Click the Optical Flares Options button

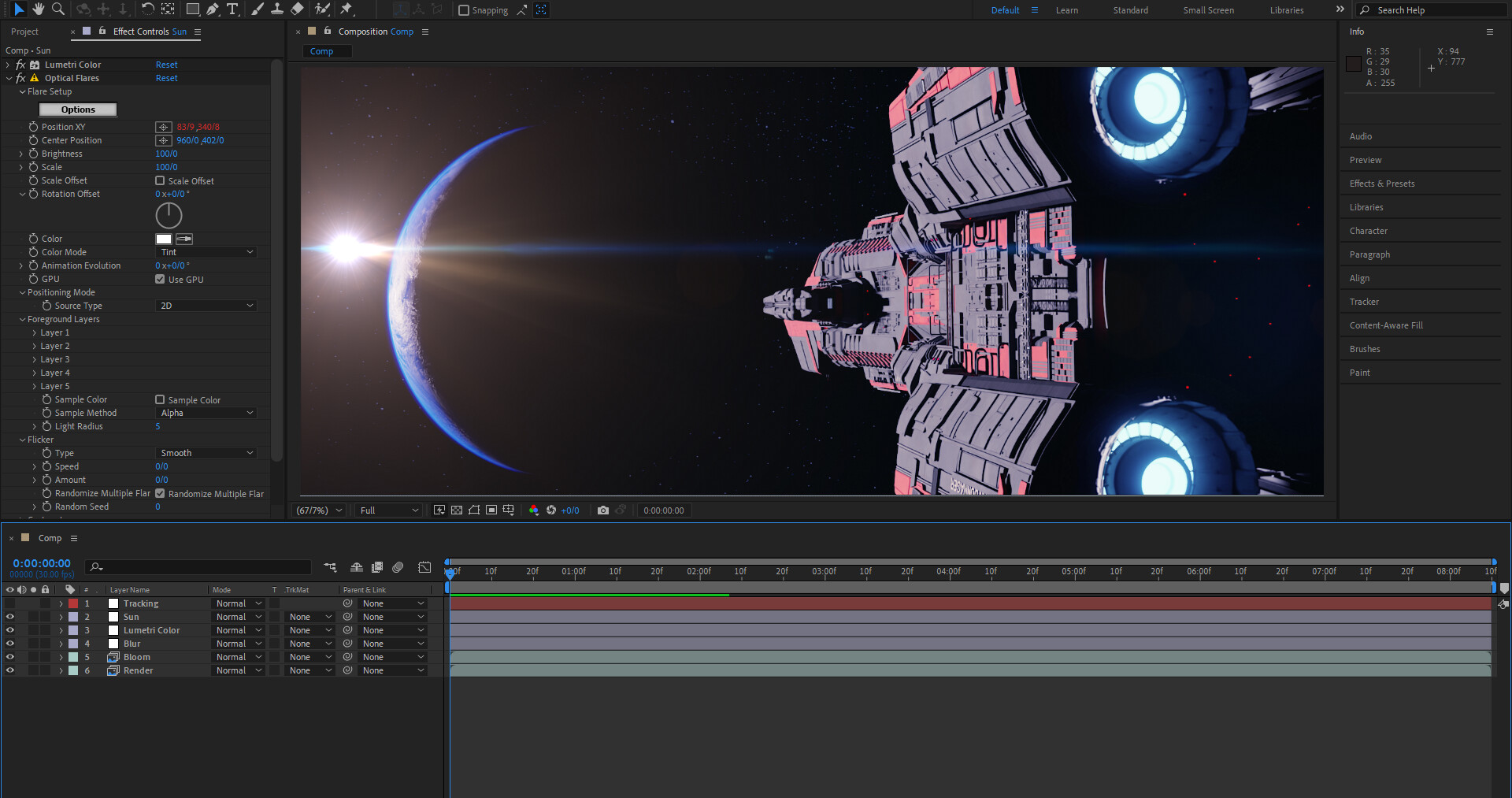(78, 109)
